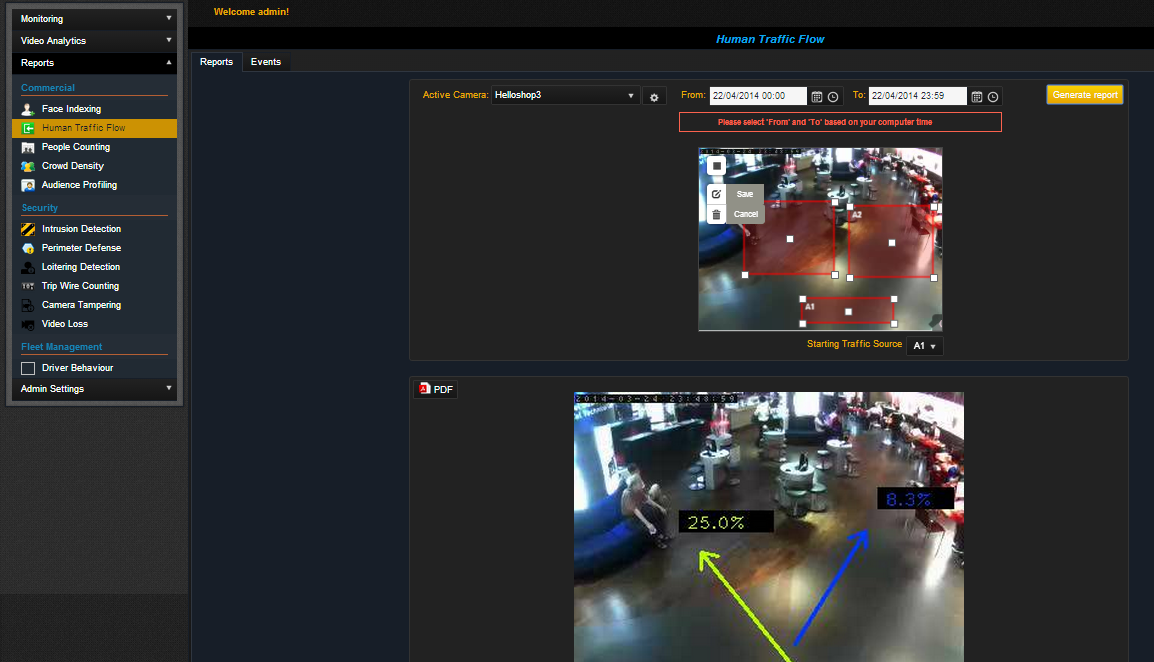Open the From time clock picker
1154x662 pixels.
point(833,96)
